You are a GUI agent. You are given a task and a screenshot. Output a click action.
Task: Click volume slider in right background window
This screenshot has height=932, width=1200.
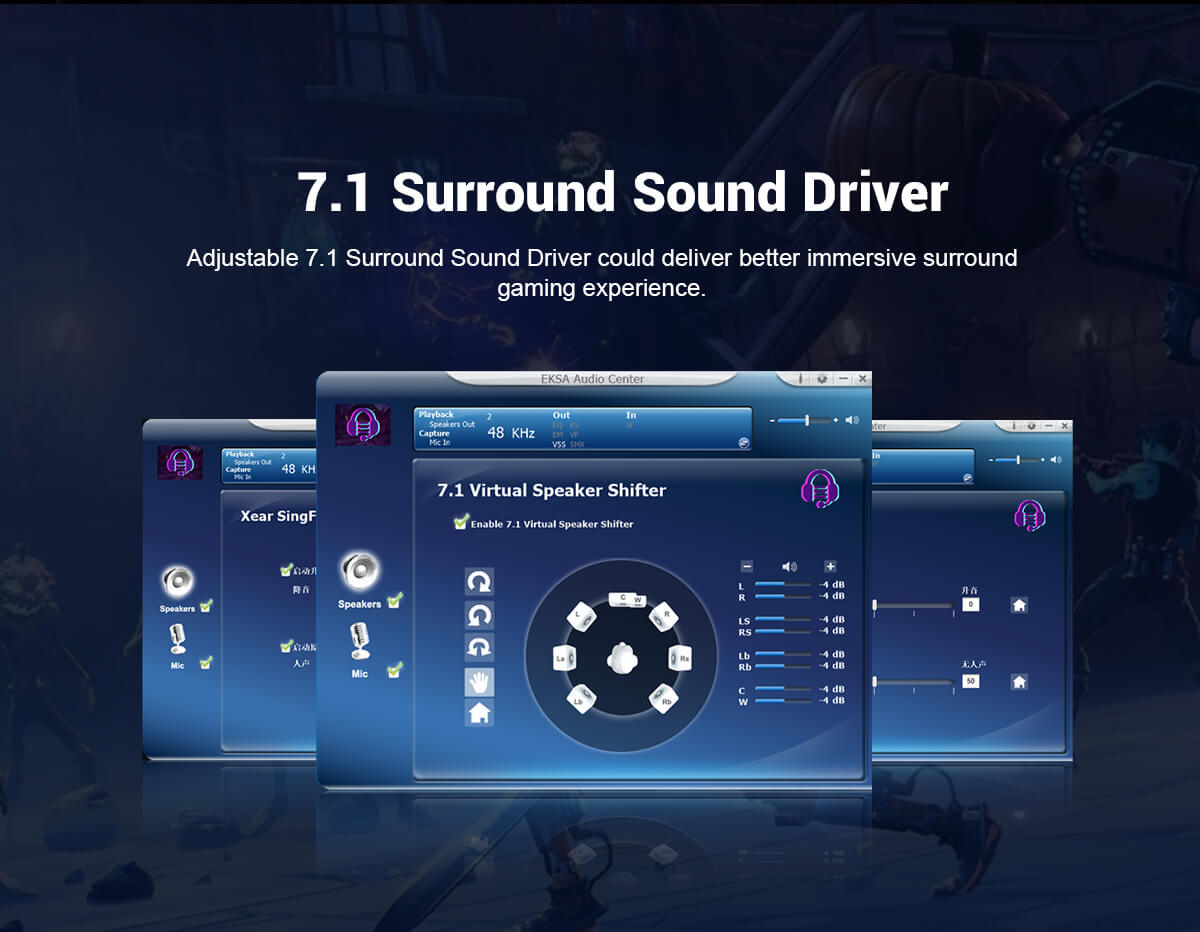1017,459
